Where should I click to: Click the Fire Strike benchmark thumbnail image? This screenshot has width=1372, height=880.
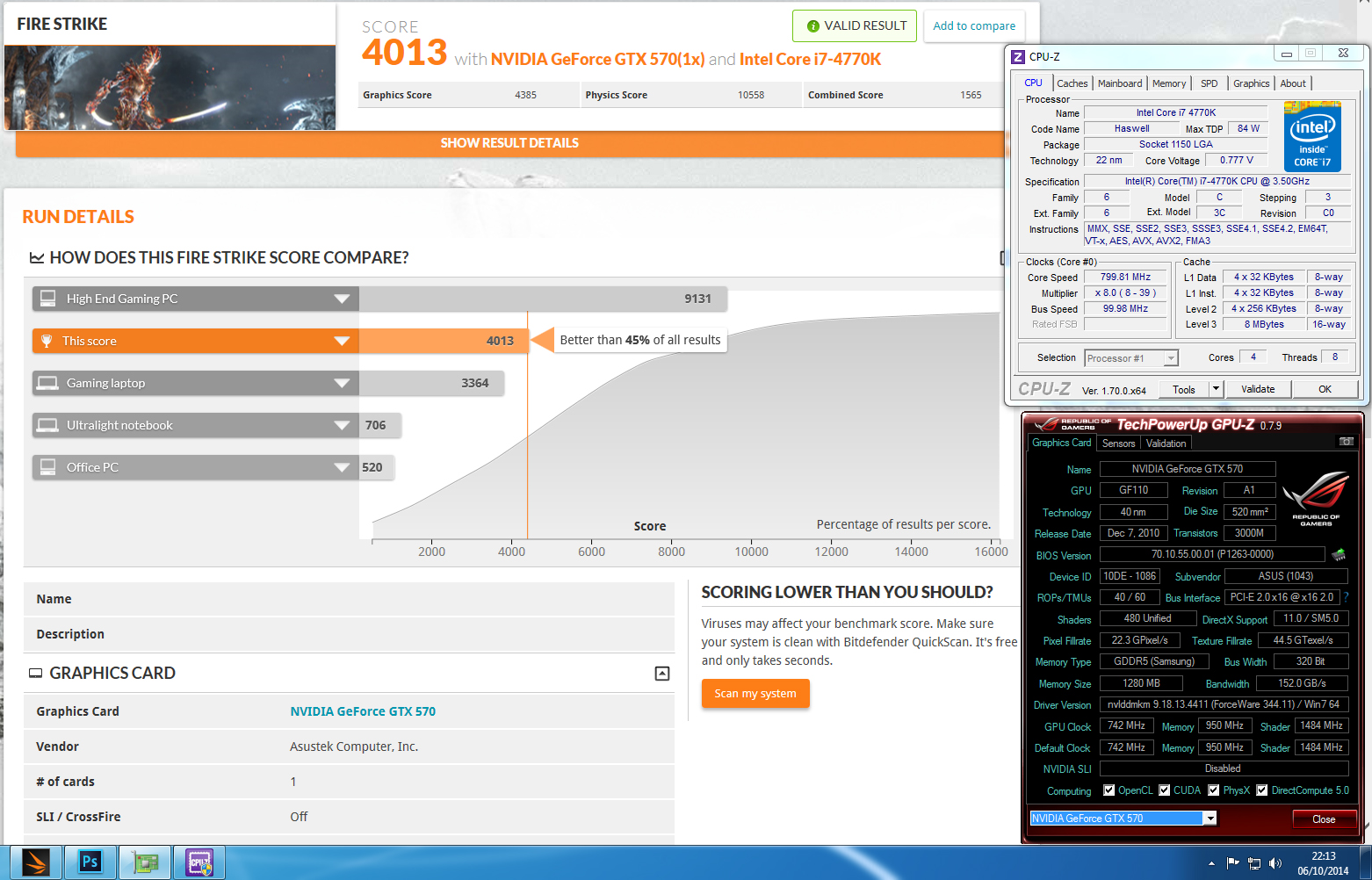(x=170, y=88)
